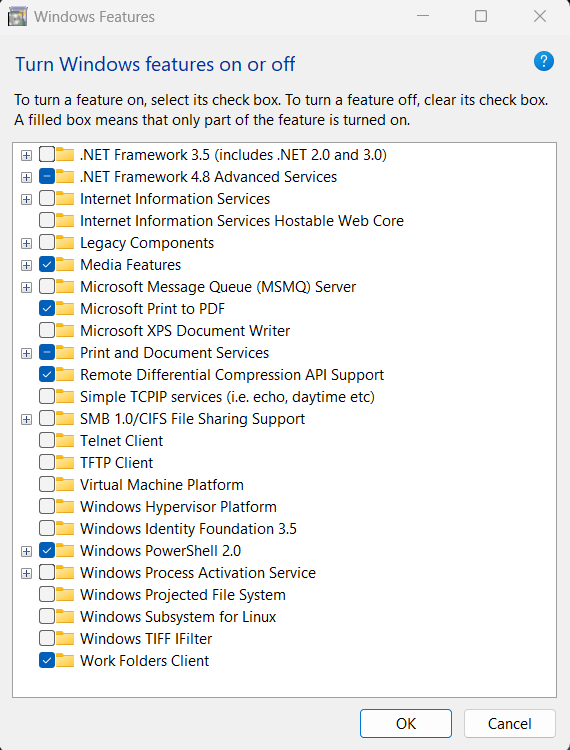Expand .NET Framework 4.8 Advanced Services
The width and height of the screenshot is (570, 750).
pyautogui.click(x=26, y=177)
